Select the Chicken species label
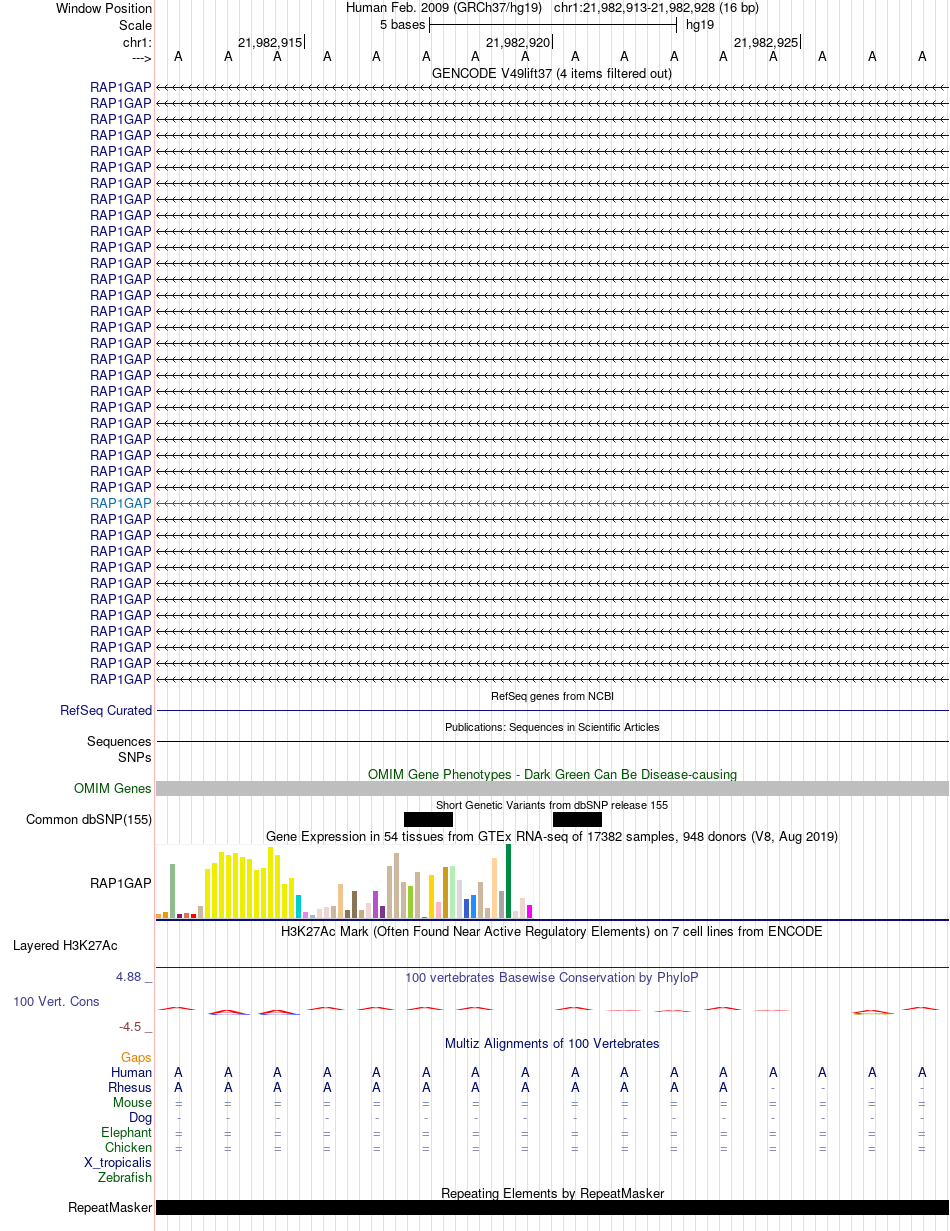This screenshot has height=1231, width=950. pyautogui.click(x=129, y=1148)
